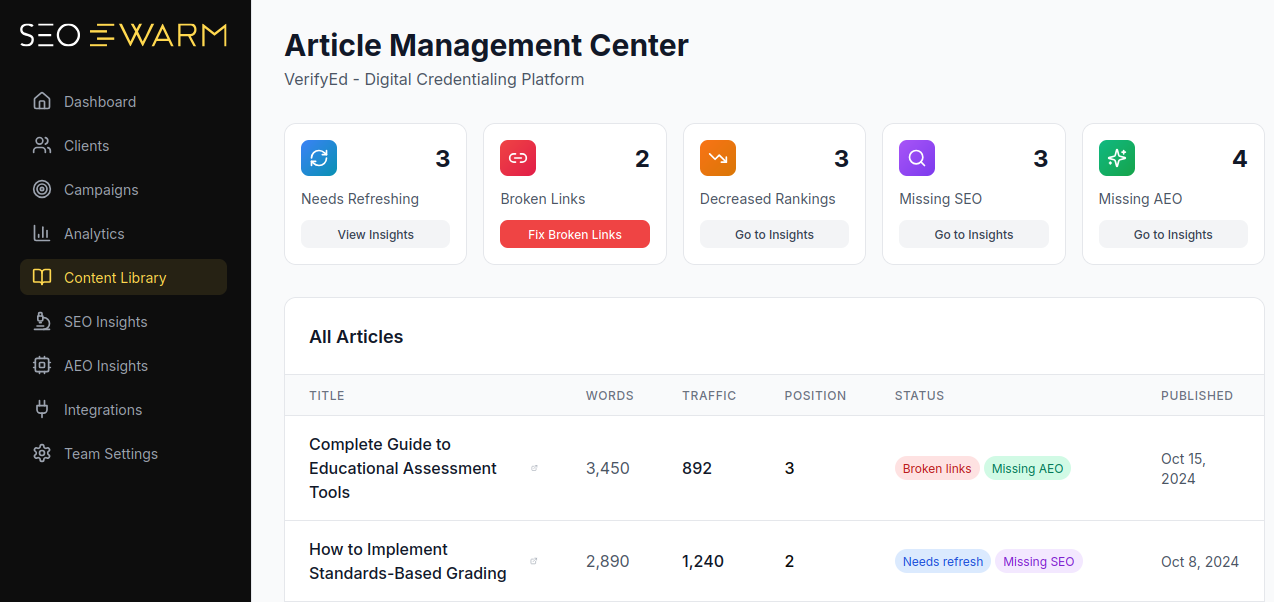Click the SEO WARM logo

(x=123, y=35)
